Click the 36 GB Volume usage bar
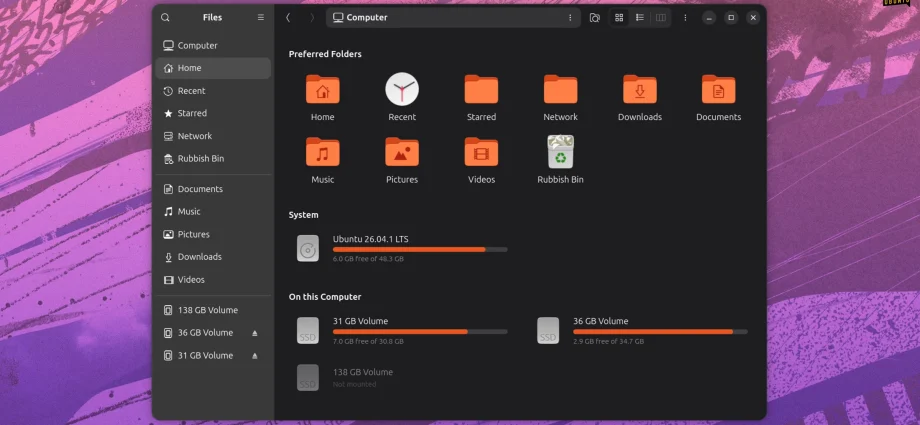 tap(660, 332)
